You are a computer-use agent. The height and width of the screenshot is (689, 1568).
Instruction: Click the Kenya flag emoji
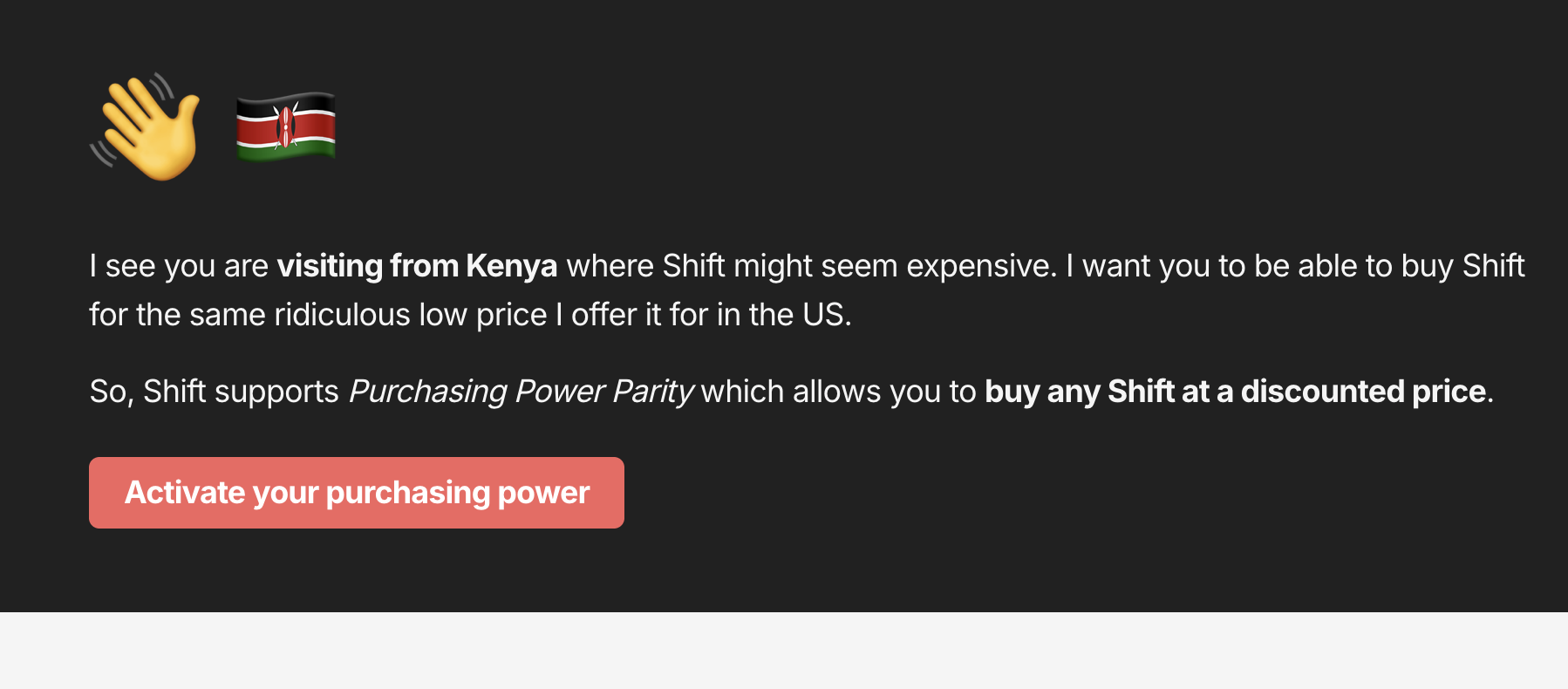pos(286,126)
